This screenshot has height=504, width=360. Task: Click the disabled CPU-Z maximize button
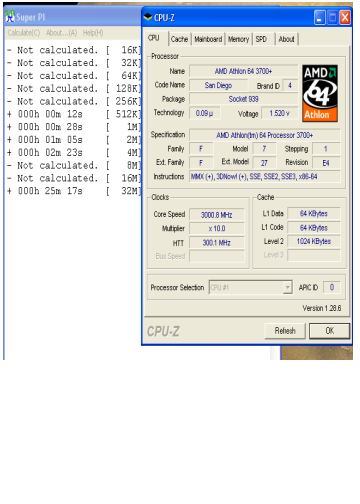332,17
